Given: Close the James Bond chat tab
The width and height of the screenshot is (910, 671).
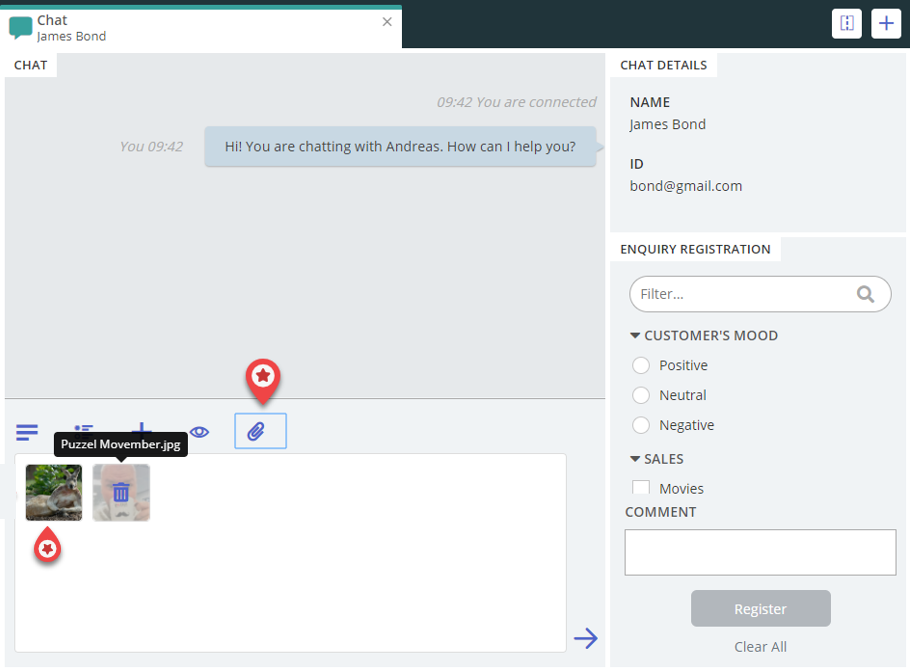Looking at the screenshot, I should (x=387, y=21).
